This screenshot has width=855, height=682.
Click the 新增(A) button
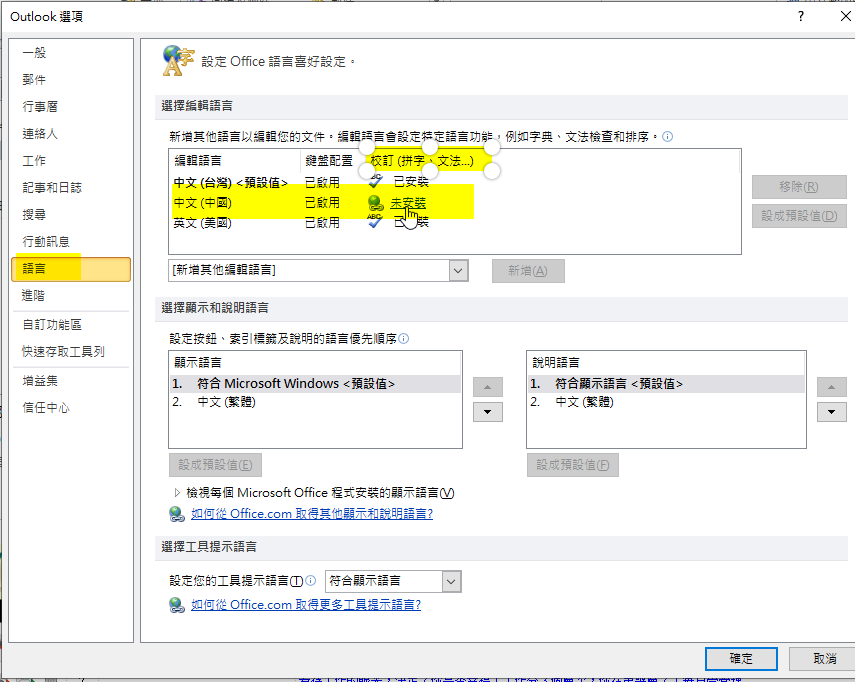528,271
